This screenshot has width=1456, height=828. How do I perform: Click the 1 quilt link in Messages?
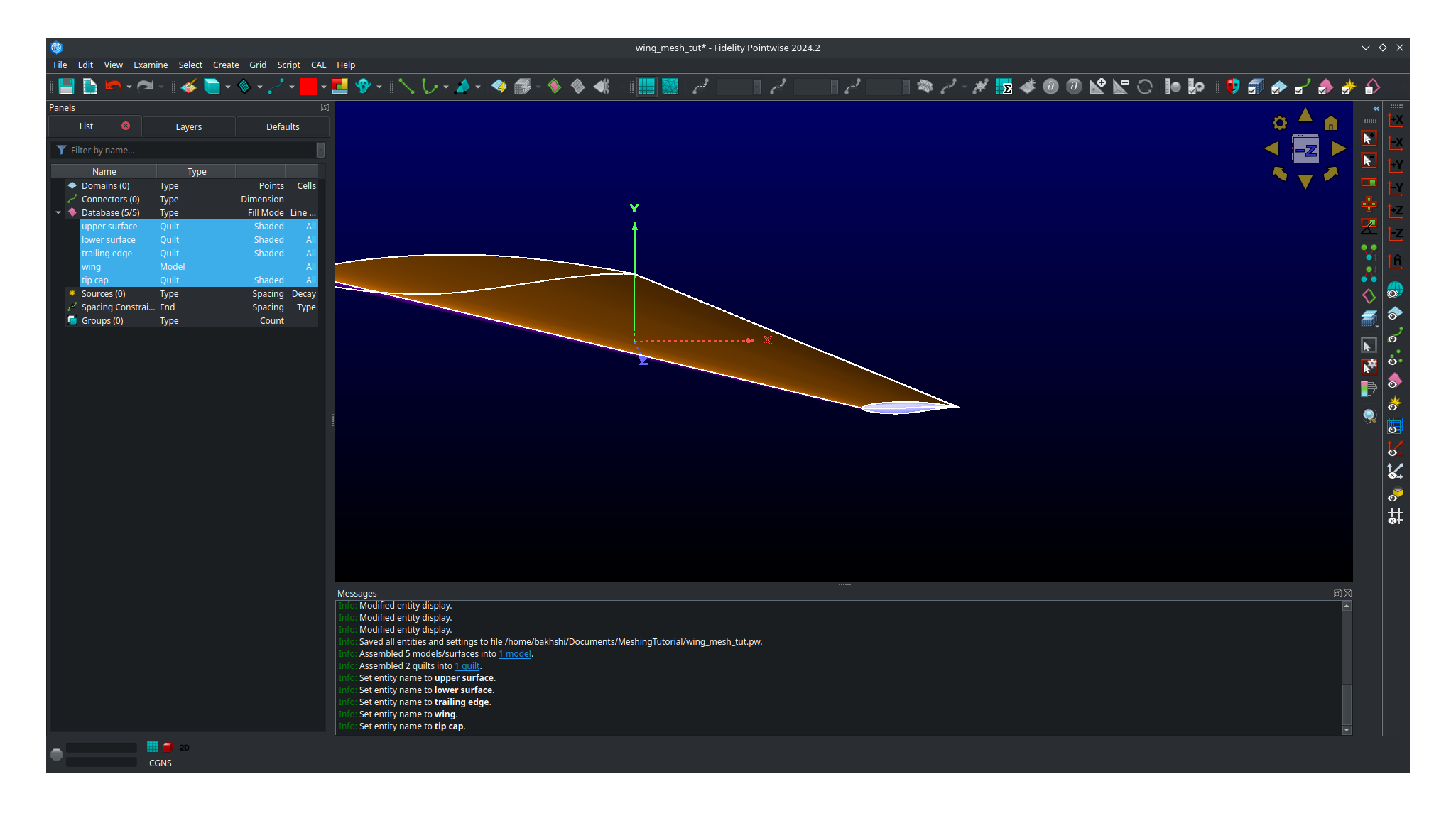[x=467, y=666]
